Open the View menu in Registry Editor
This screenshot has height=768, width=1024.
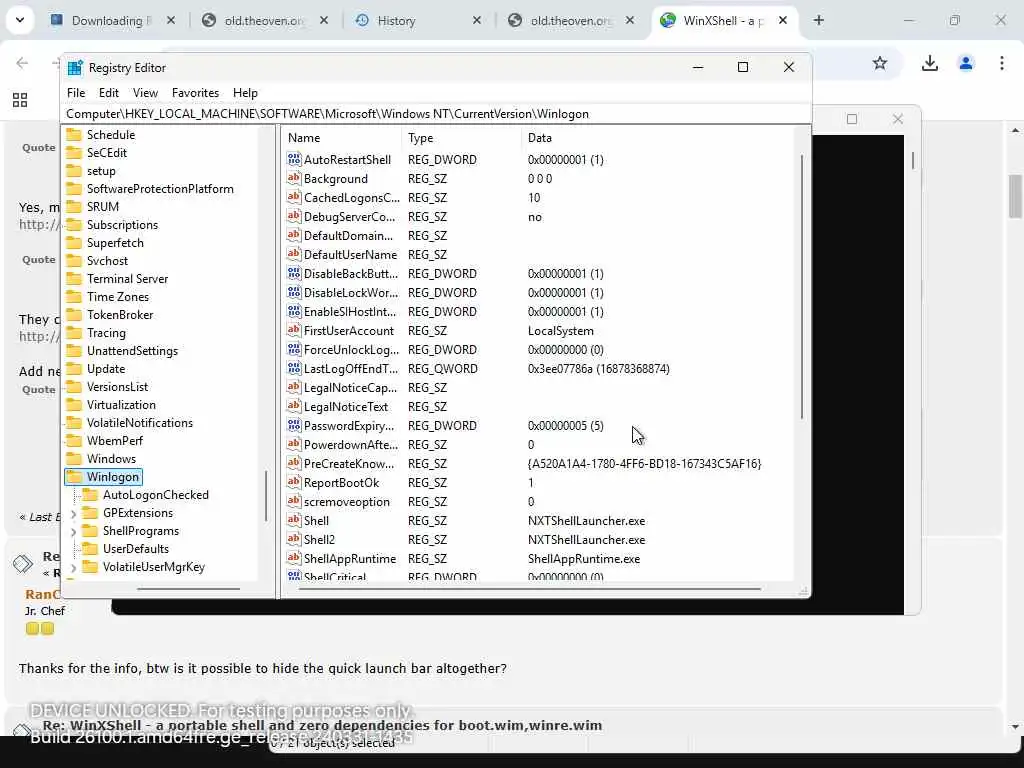[x=145, y=93]
